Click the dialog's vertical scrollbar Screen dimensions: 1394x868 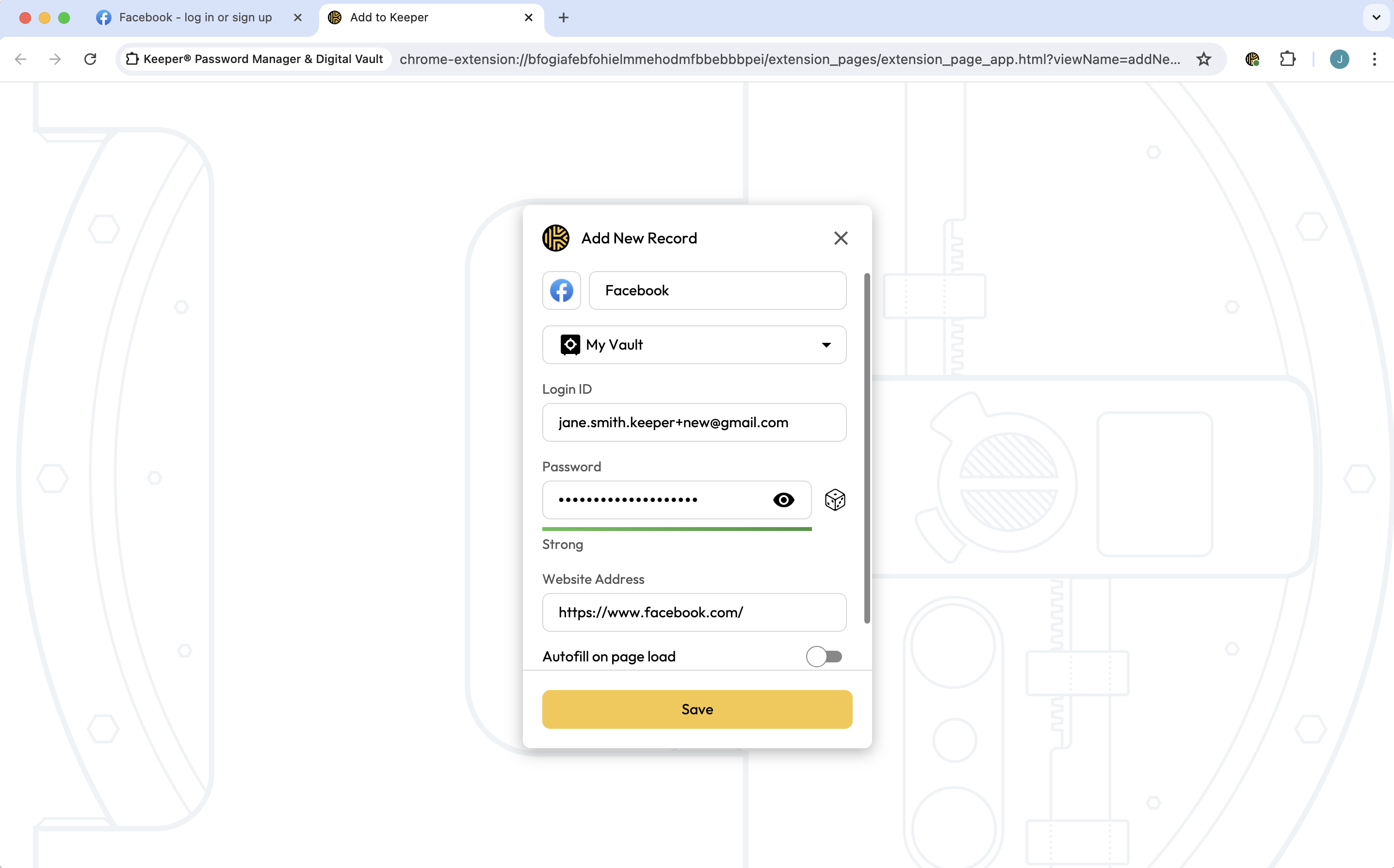tap(866, 448)
